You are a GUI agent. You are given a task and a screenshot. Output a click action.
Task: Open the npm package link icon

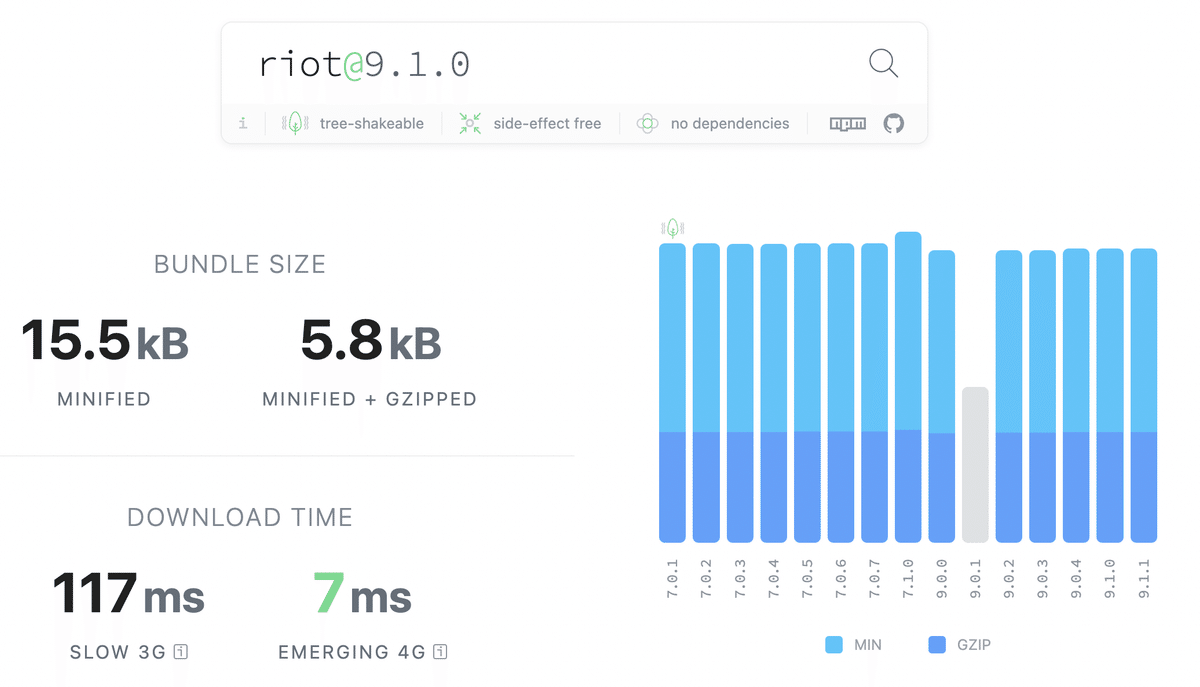(848, 124)
